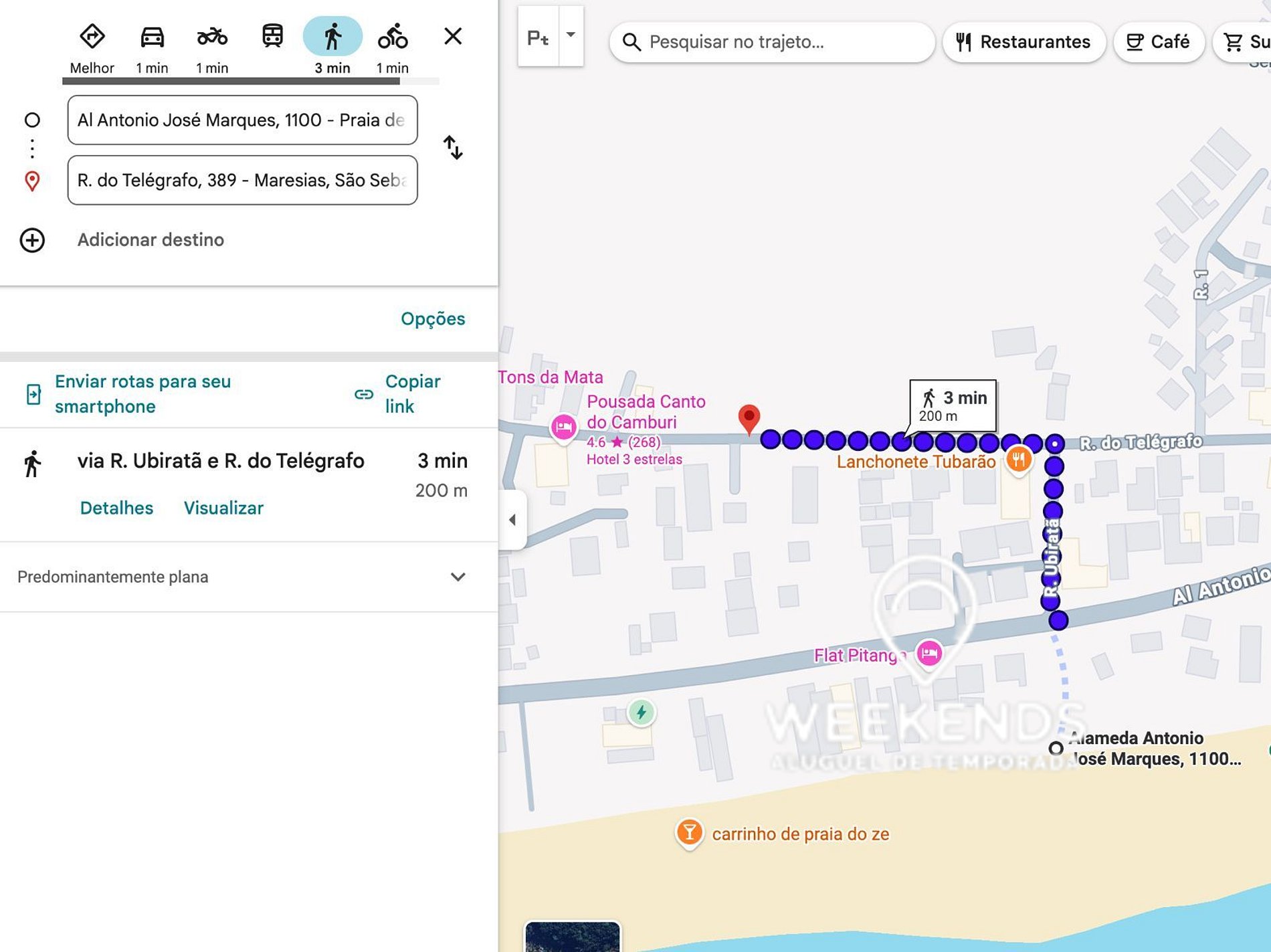Click the Pesquisar no trajeto search field
This screenshot has width=1271, height=952.
coord(772,42)
